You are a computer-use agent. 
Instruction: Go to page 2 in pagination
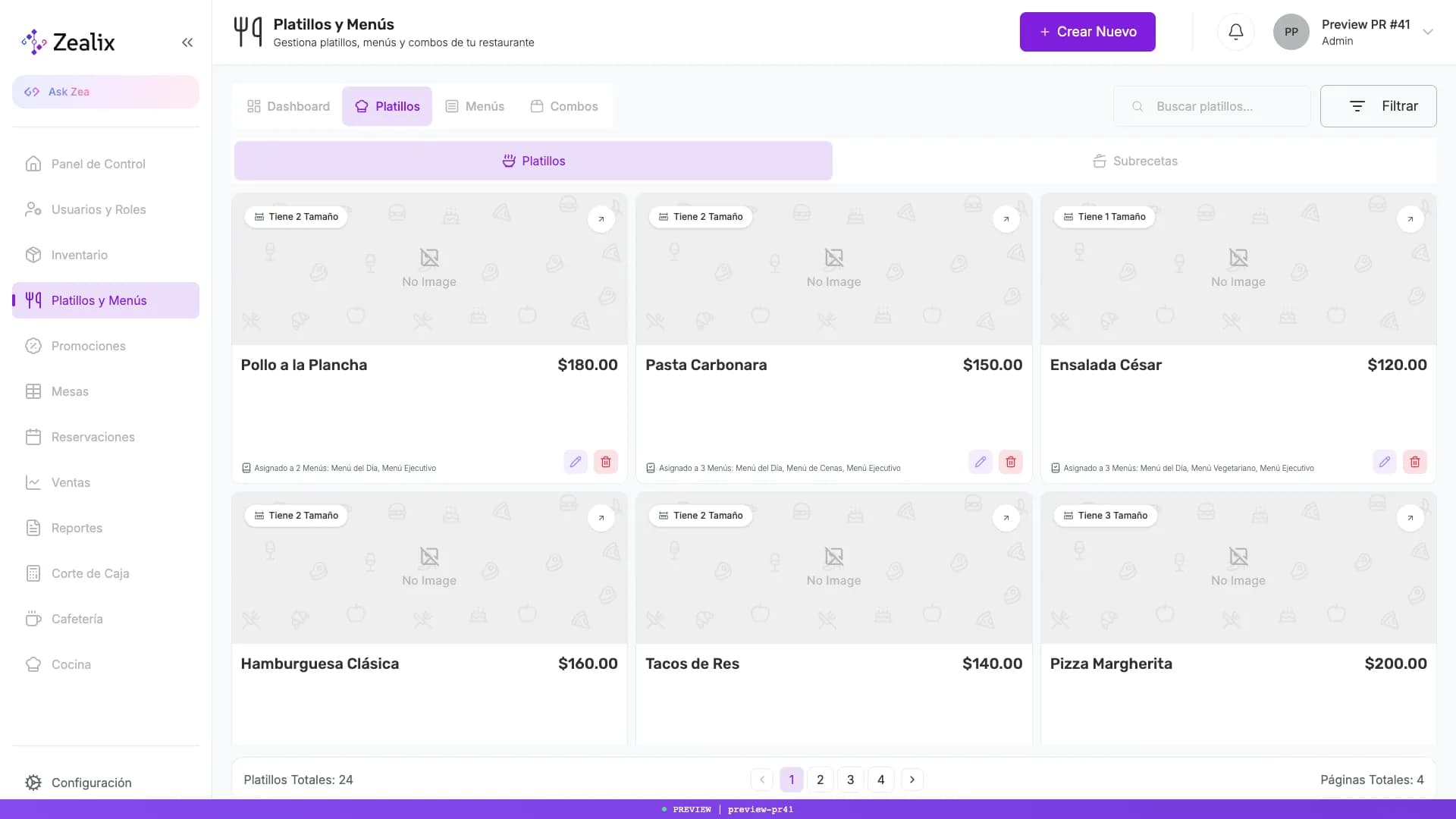(820, 780)
